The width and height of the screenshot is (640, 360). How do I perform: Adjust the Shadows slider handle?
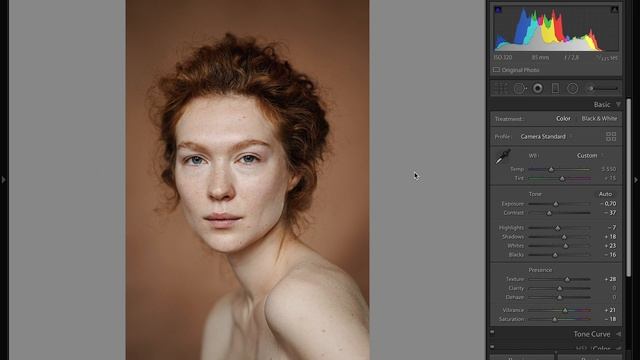click(x=564, y=237)
